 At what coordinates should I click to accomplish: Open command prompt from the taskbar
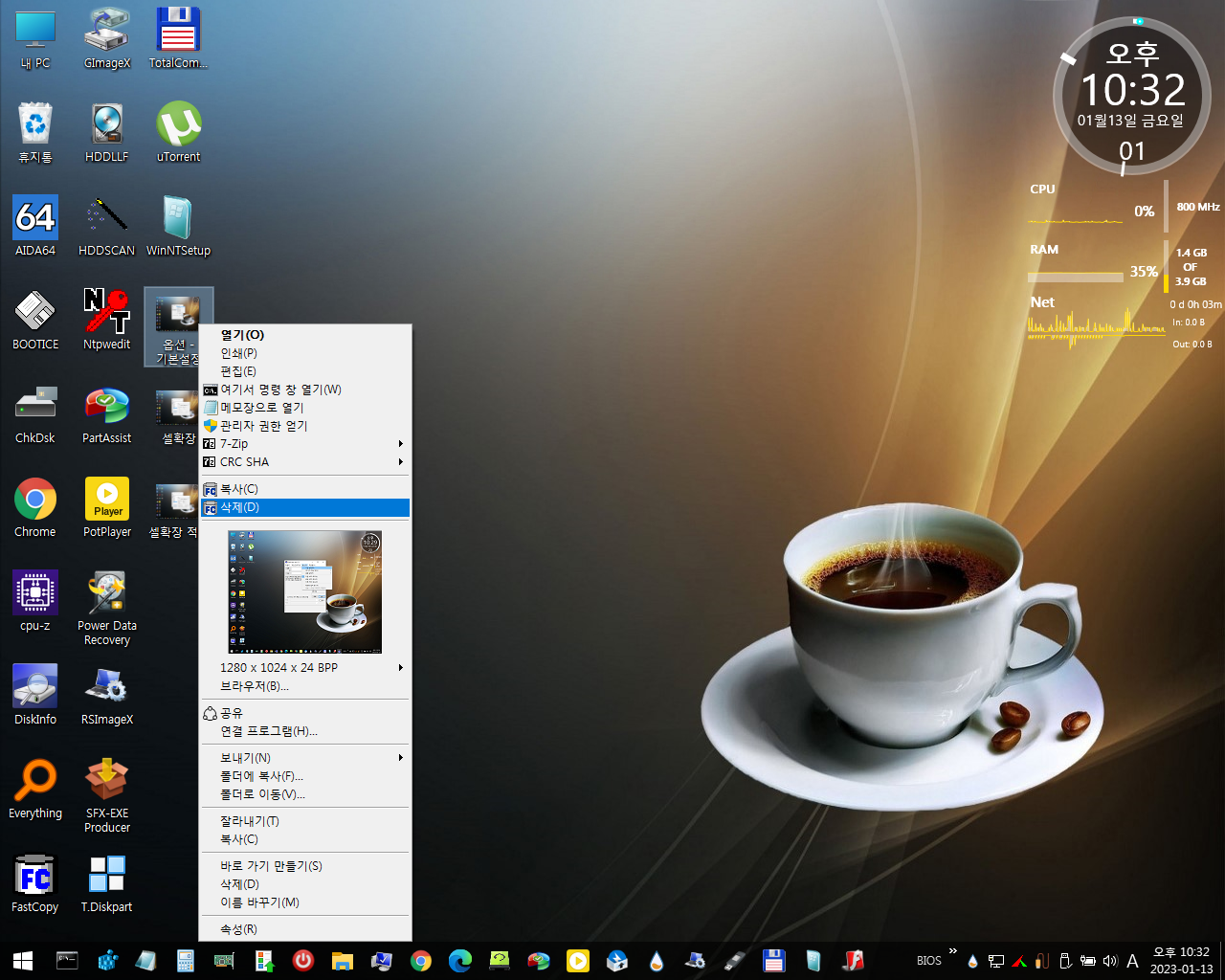pos(67,961)
